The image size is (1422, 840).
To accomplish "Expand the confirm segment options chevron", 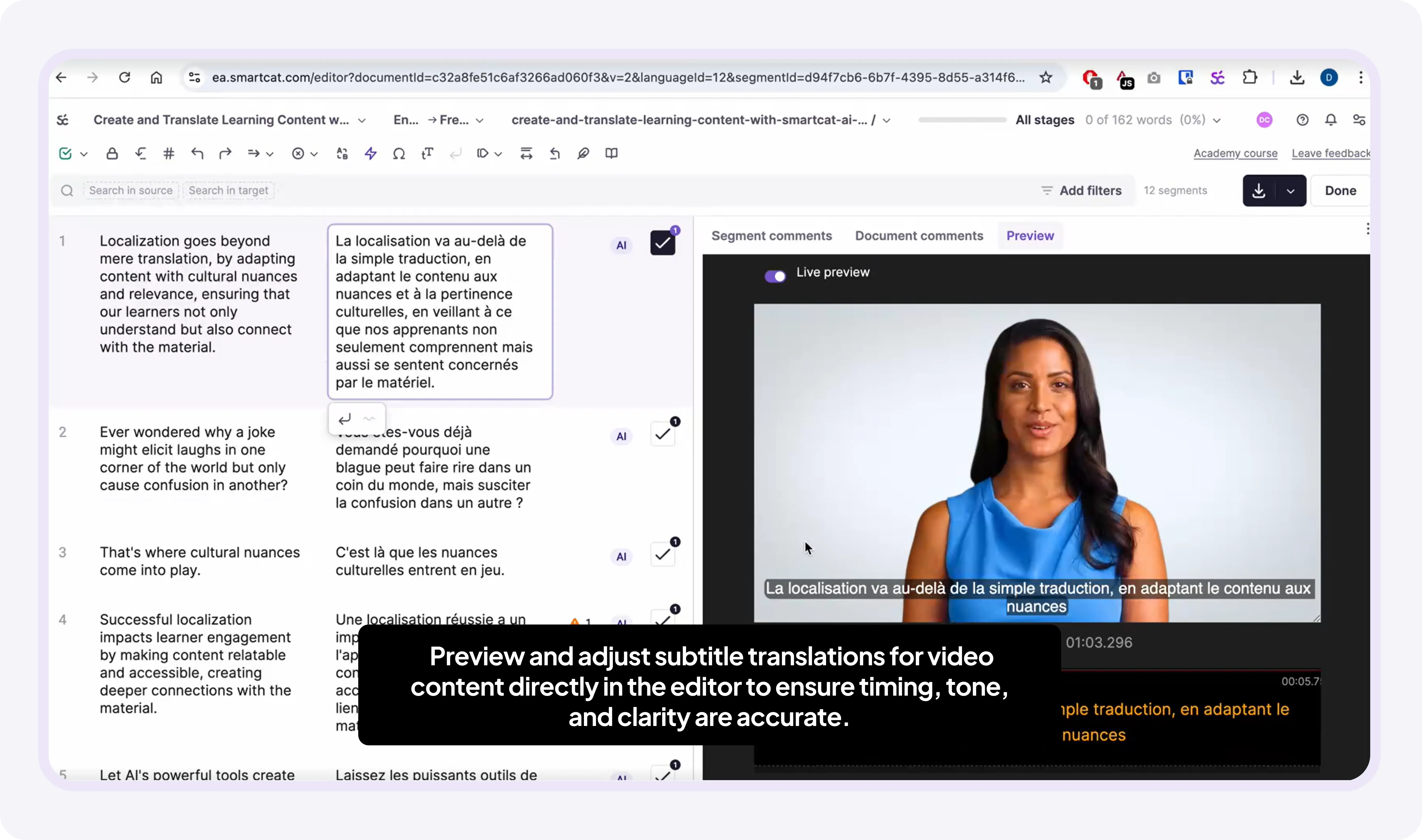I will pyautogui.click(x=84, y=154).
